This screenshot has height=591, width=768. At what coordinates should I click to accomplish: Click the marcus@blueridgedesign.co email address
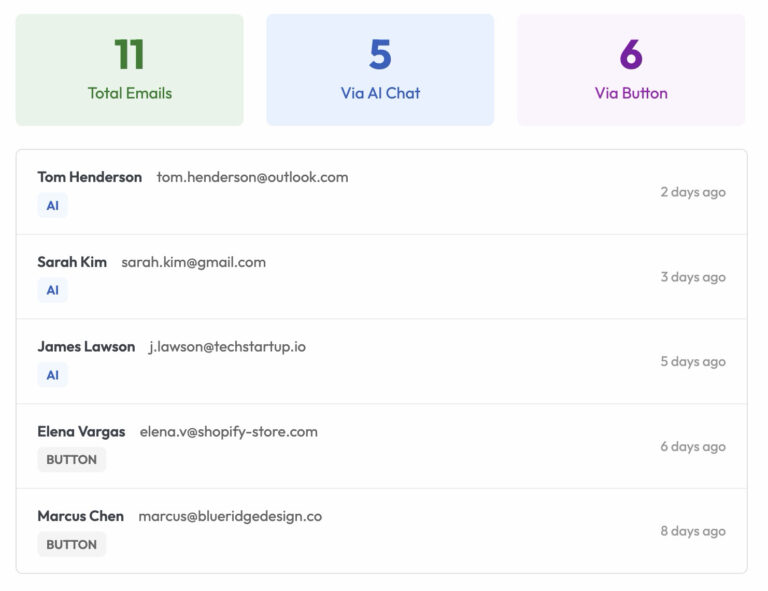coord(230,517)
